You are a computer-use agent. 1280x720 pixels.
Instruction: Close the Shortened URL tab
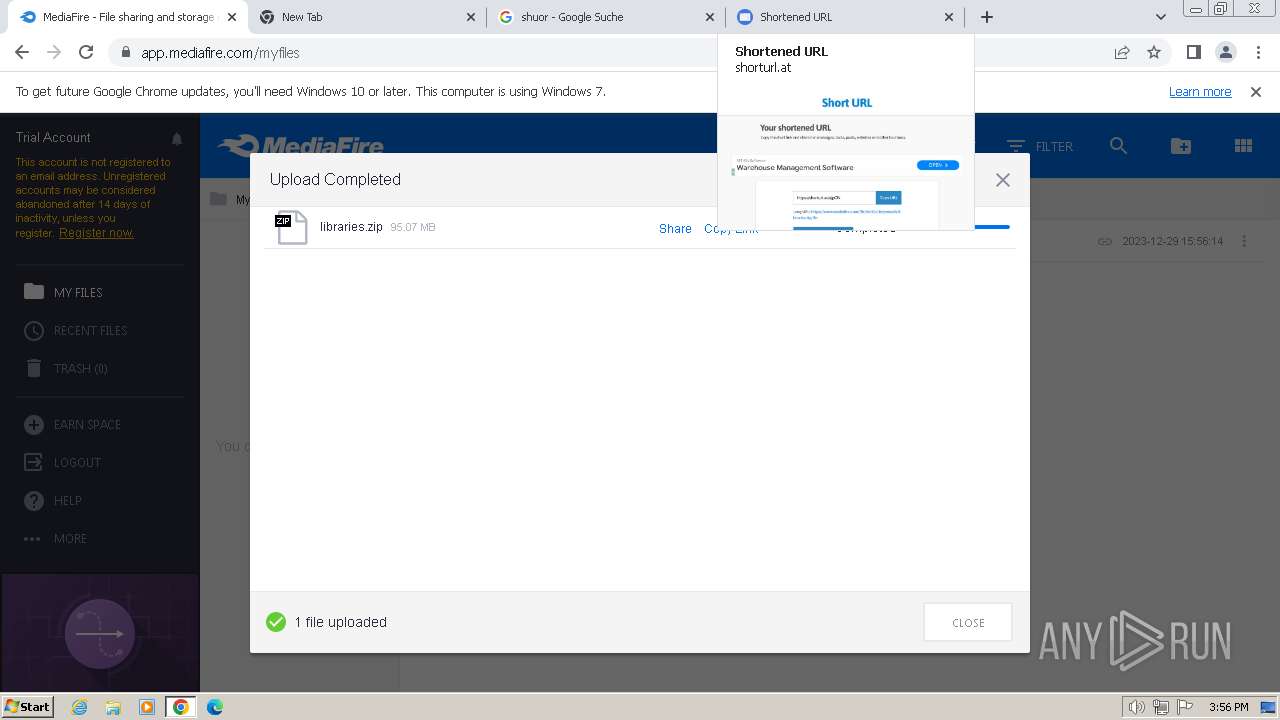pyautogui.click(x=949, y=17)
